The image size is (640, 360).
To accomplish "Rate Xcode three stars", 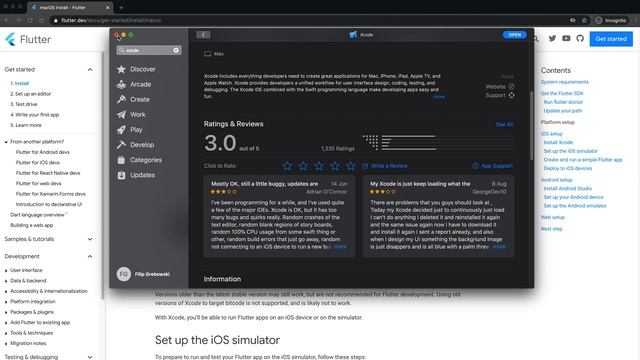I will coord(319,166).
